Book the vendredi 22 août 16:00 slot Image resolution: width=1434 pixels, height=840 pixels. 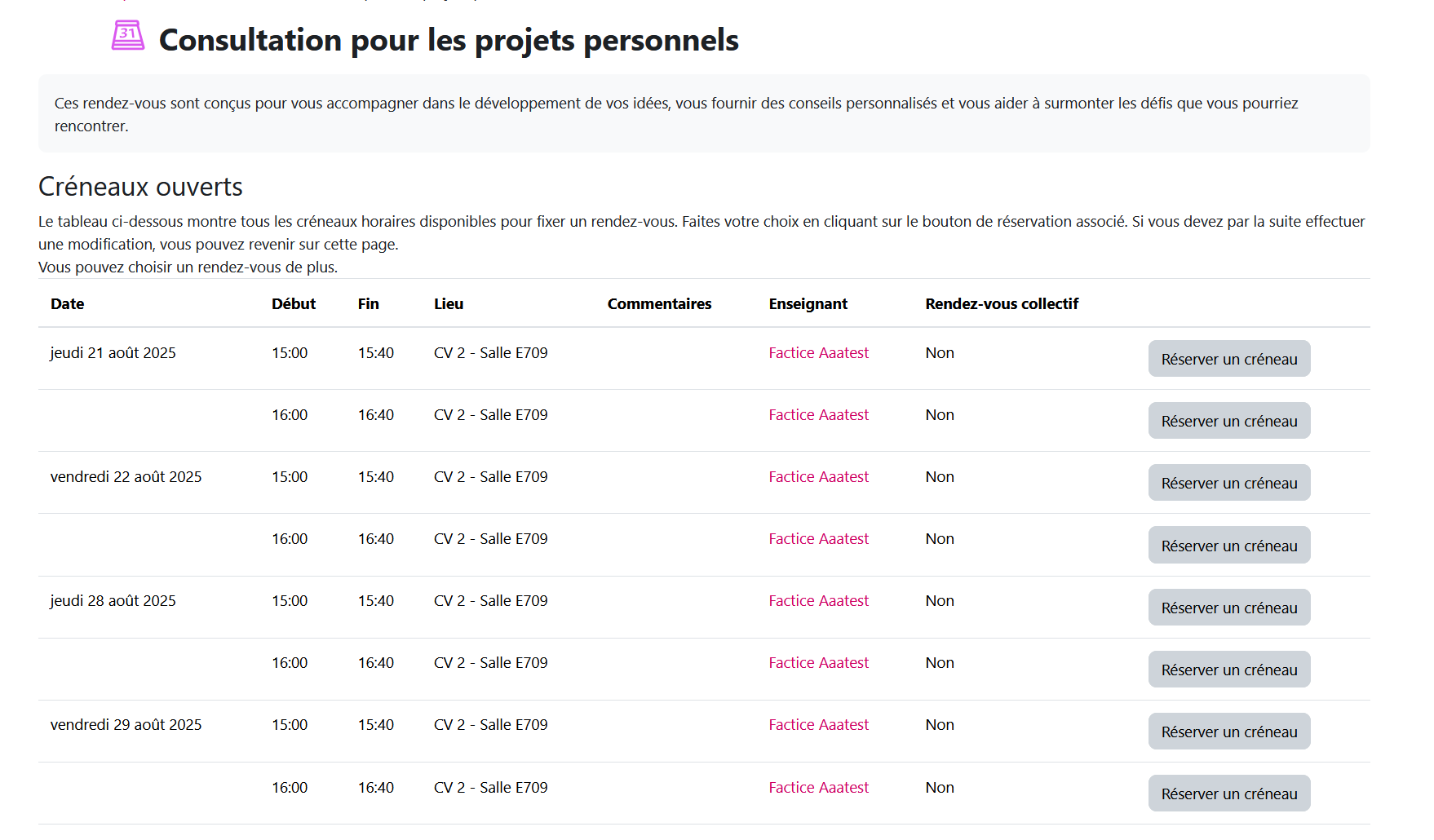tap(1228, 546)
